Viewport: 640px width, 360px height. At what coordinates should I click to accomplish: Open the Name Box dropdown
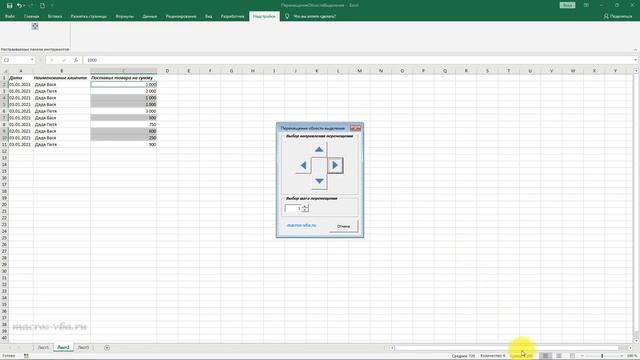pyautogui.click(x=32, y=60)
